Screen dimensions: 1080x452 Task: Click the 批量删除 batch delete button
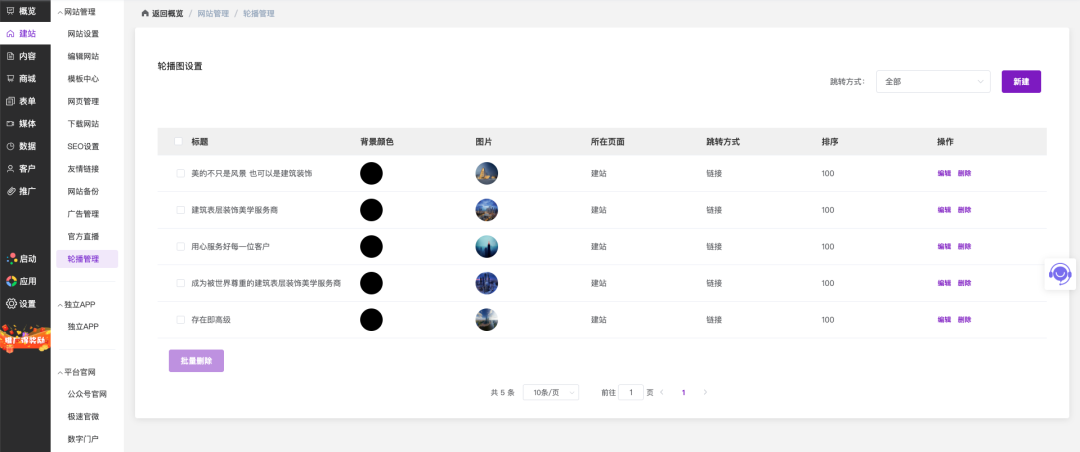(x=196, y=361)
